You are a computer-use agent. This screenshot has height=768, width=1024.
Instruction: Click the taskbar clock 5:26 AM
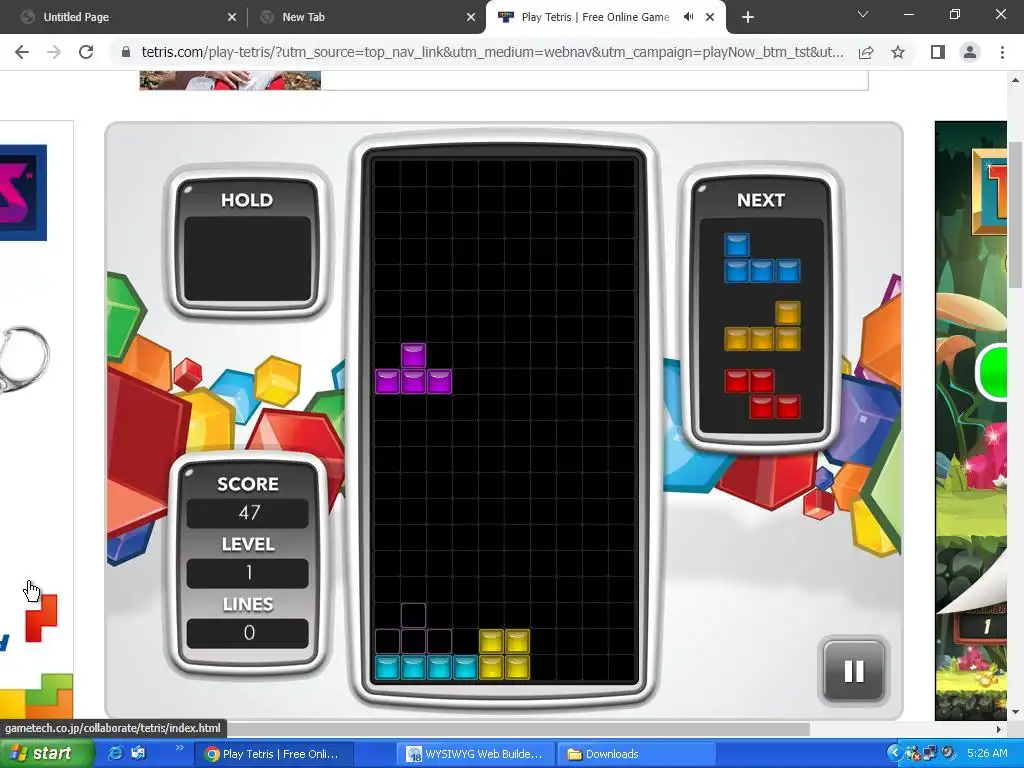987,754
